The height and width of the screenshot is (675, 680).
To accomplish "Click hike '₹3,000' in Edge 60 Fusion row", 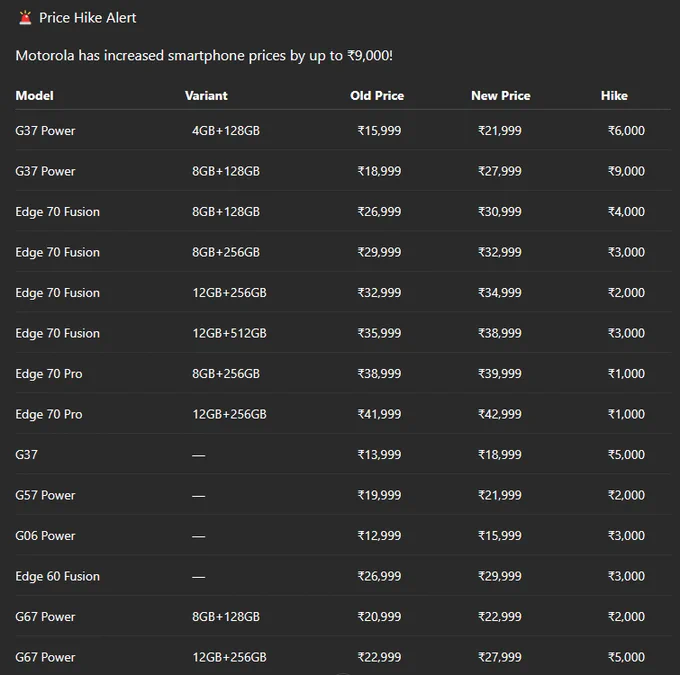I will click(626, 576).
